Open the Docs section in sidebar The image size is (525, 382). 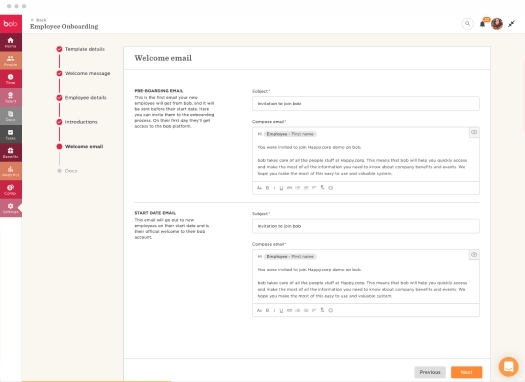11,116
